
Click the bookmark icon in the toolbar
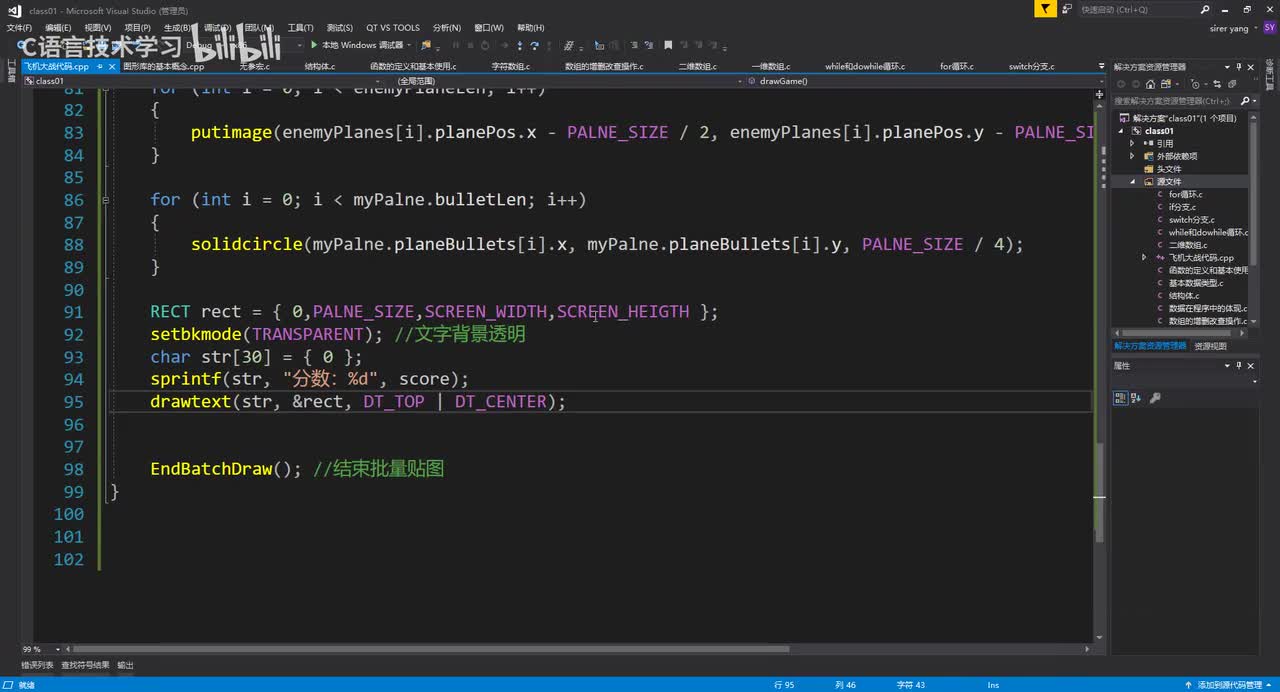coord(668,46)
